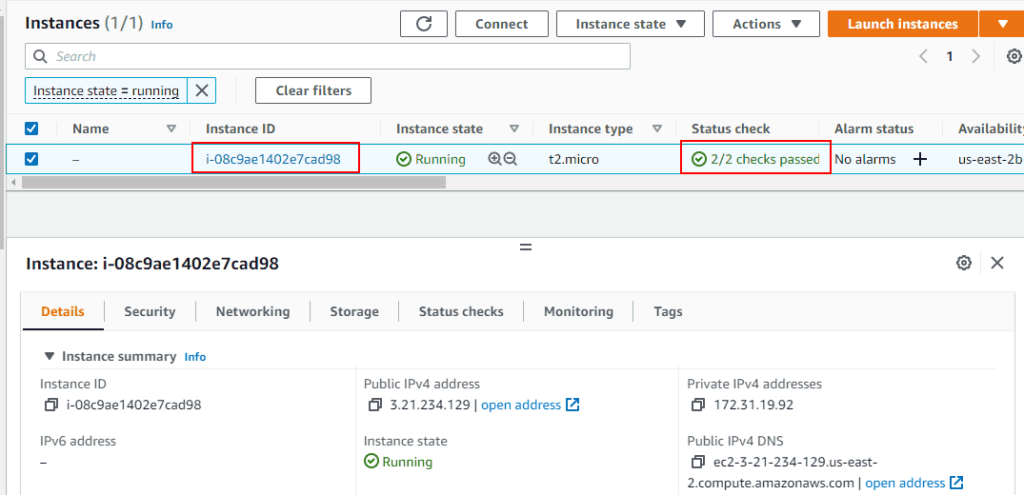Uncheck the checkbox for the running instance row
Image resolution: width=1024 pixels, height=495 pixels.
click(x=31, y=159)
